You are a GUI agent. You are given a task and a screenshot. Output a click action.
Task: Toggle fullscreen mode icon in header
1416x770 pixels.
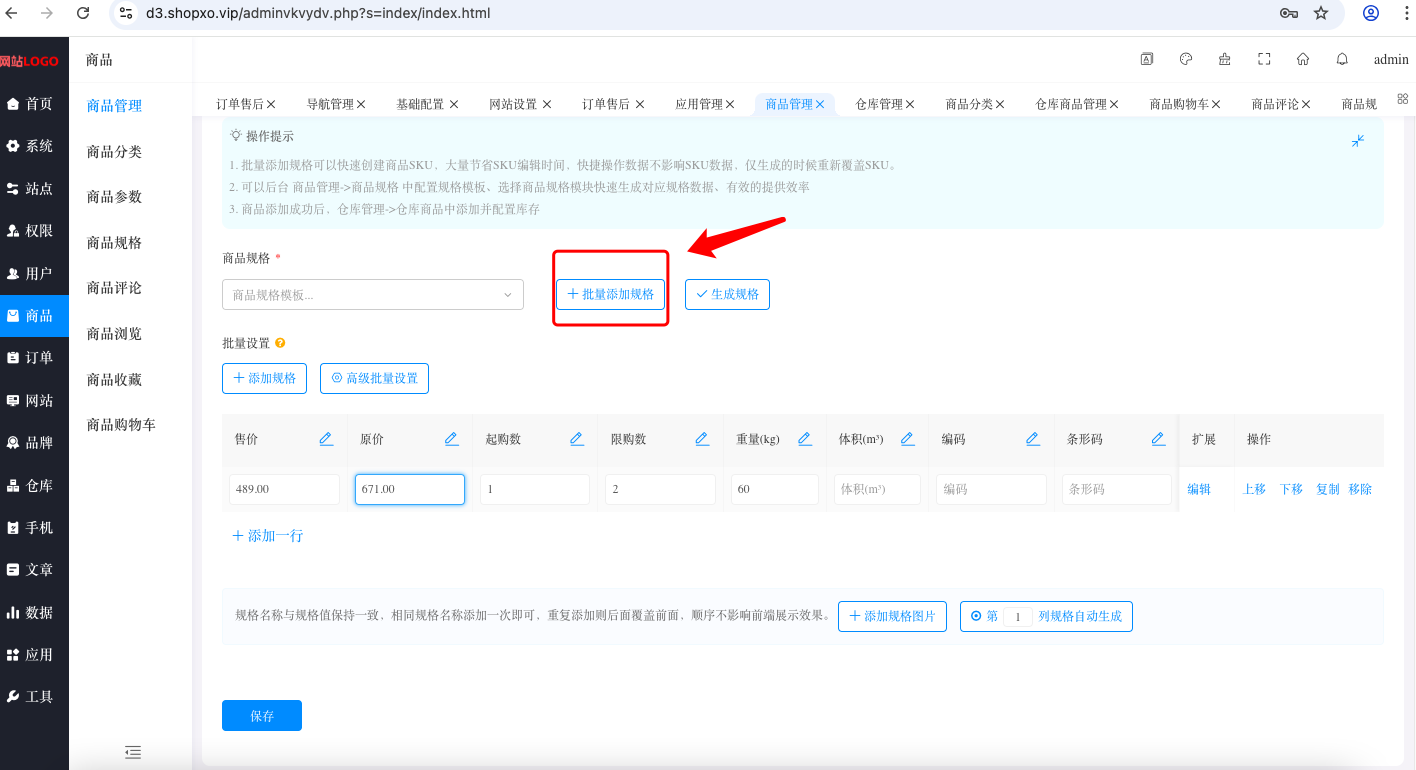[x=1264, y=59]
